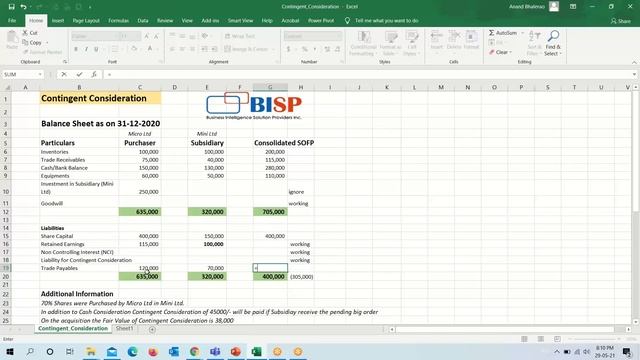Switch to Normal view in status bar

[x=524, y=339]
